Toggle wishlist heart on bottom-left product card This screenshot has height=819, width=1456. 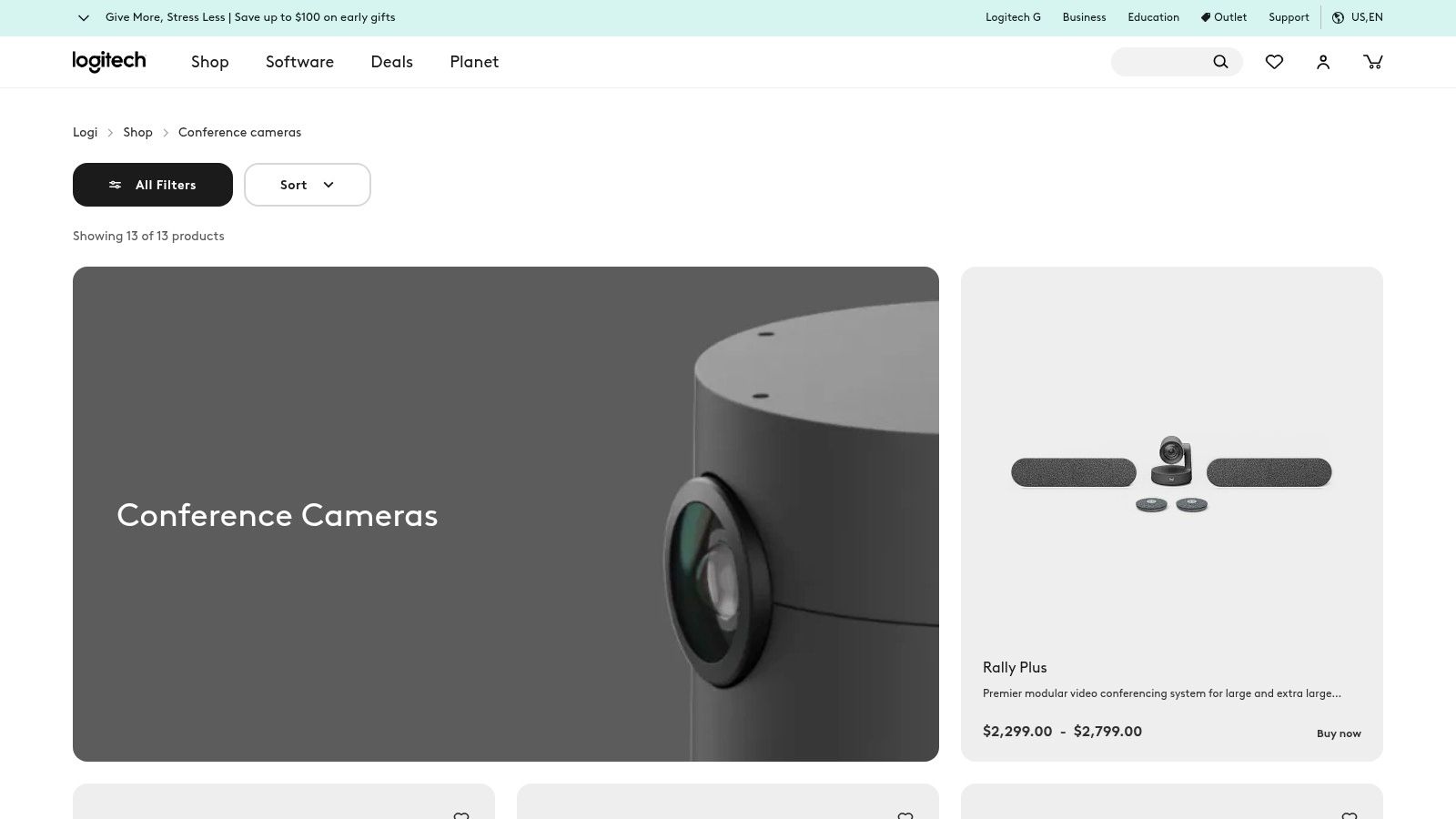pos(461,816)
